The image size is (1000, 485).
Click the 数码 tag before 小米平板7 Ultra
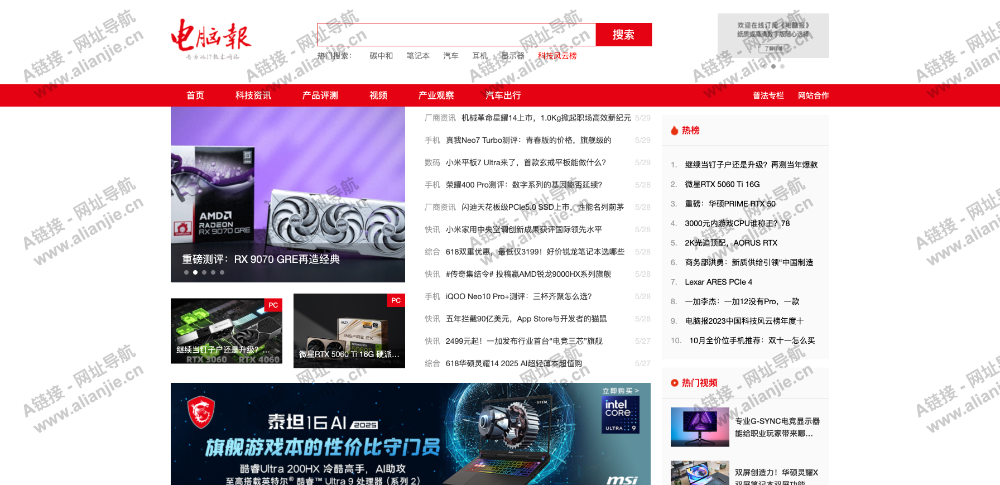pos(432,163)
